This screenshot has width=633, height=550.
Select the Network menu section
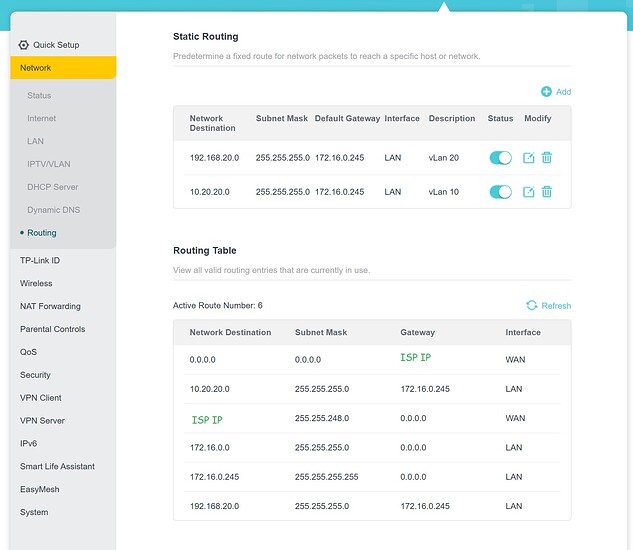[63, 68]
